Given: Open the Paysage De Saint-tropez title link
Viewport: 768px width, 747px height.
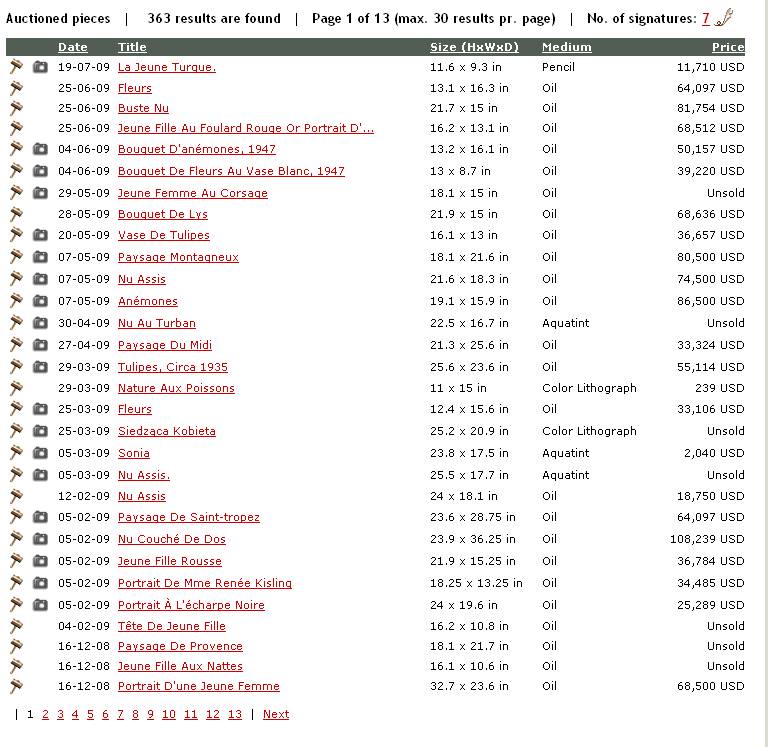Looking at the screenshot, I should point(188,517).
